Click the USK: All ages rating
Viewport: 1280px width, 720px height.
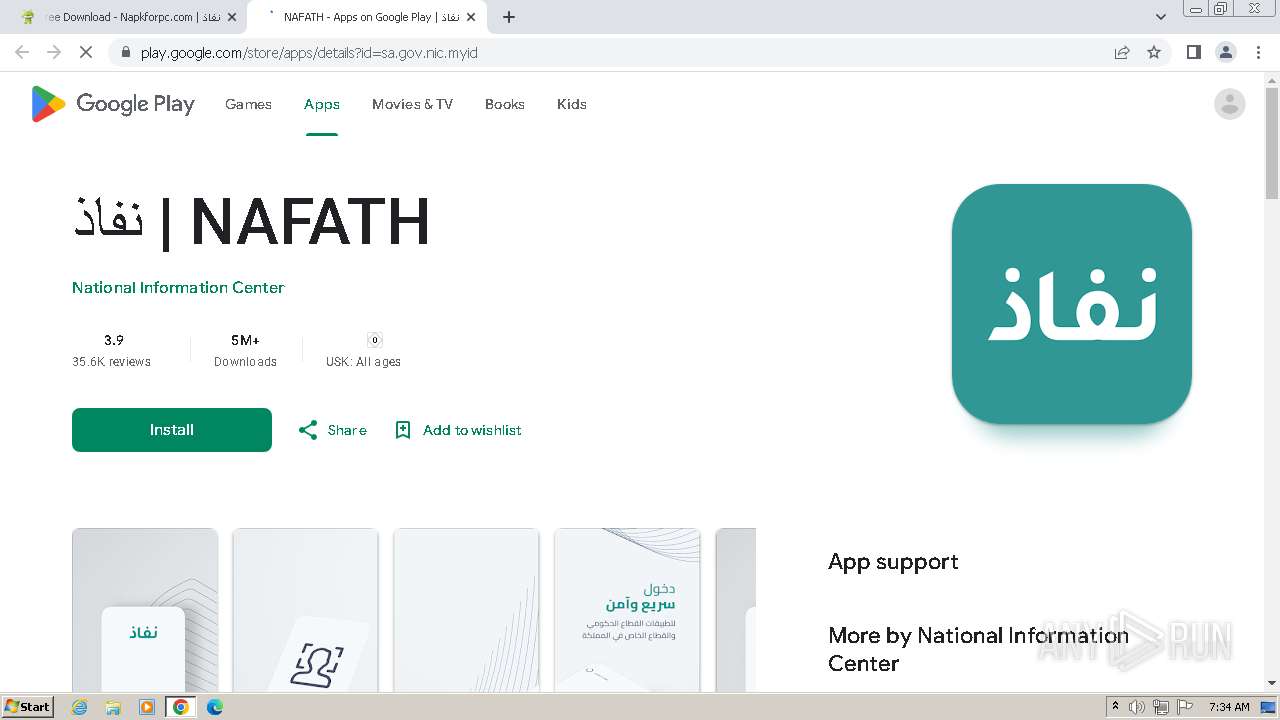363,350
